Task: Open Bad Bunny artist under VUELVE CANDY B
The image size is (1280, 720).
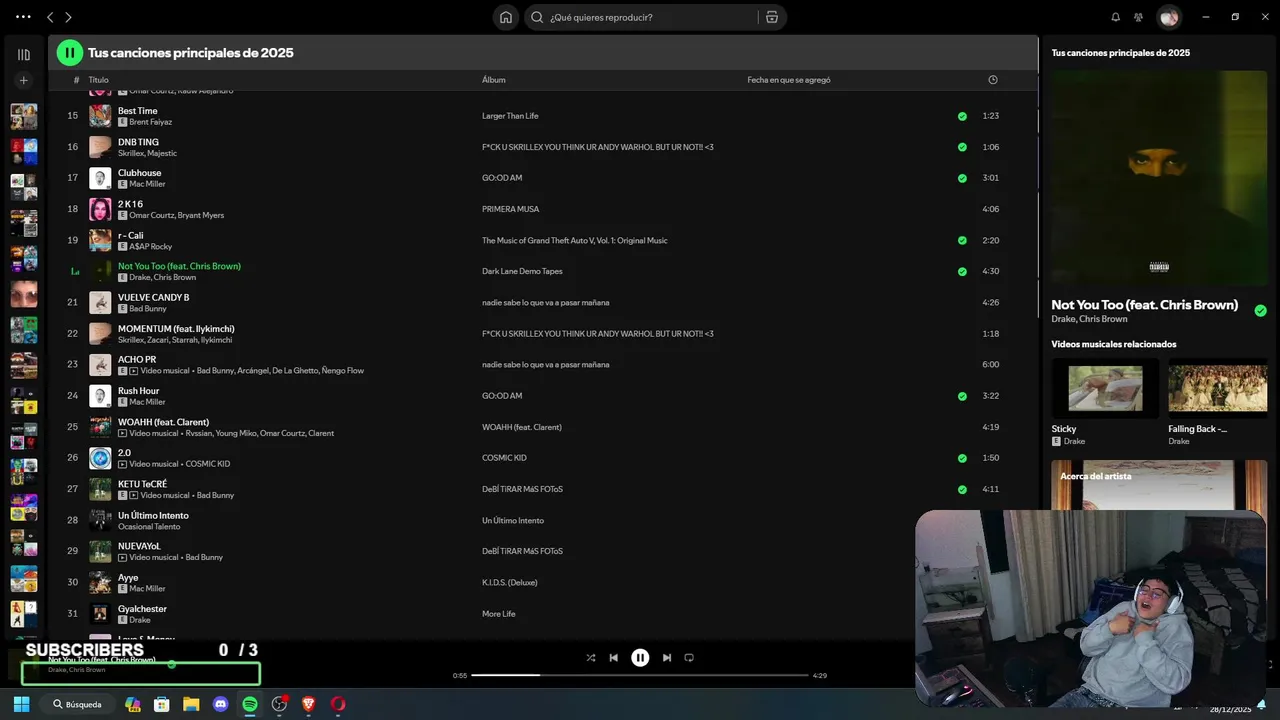Action: (148, 309)
